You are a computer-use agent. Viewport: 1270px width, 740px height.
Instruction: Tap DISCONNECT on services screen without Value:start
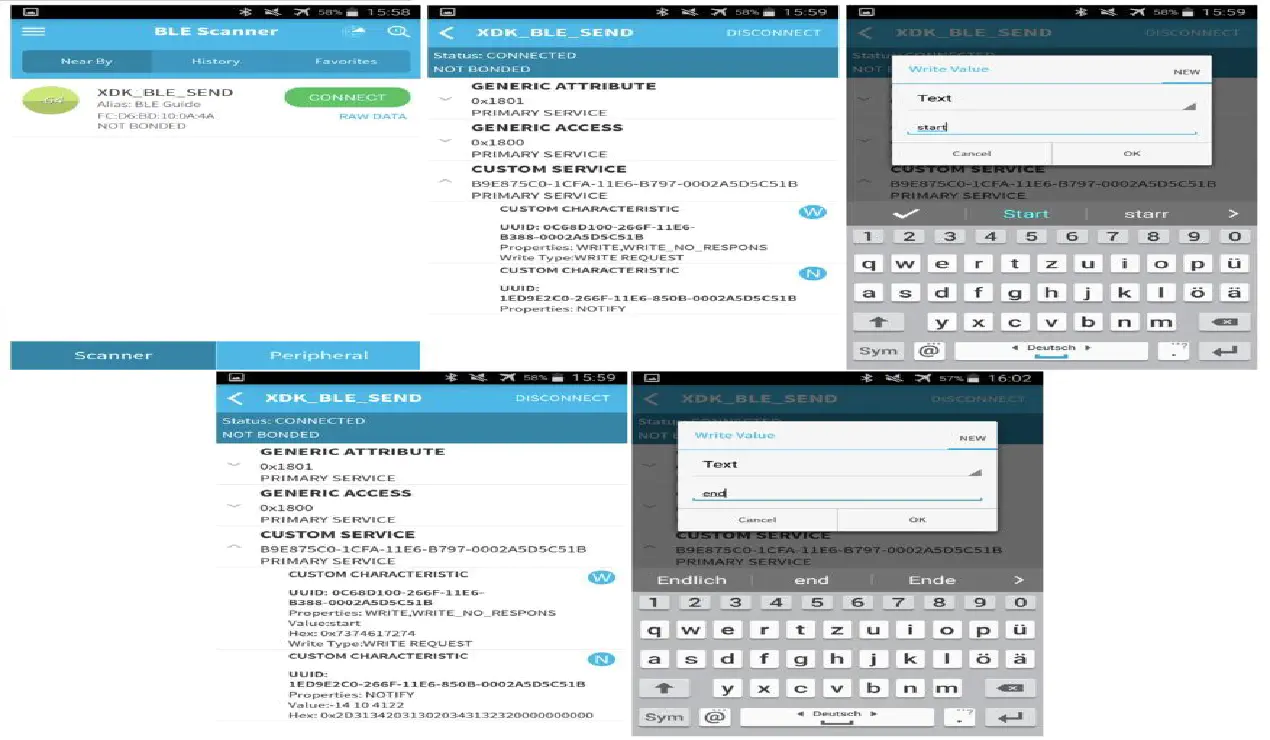point(773,32)
